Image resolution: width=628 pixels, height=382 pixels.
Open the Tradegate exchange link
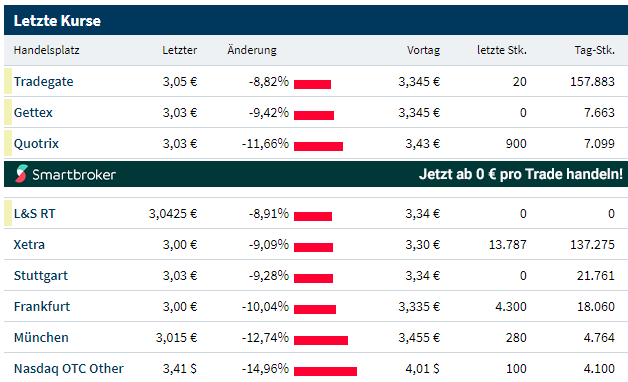click(x=44, y=82)
